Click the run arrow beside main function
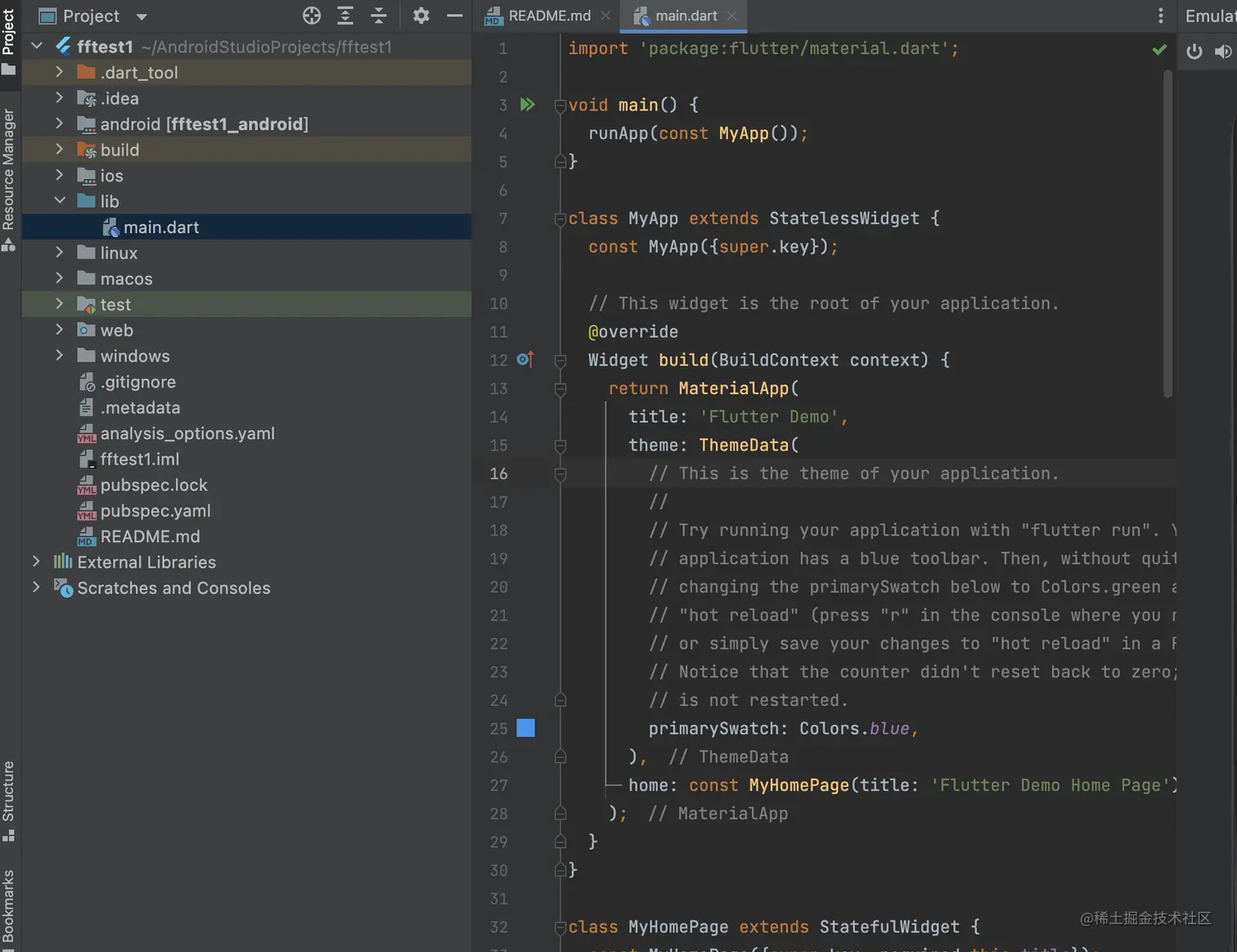The height and width of the screenshot is (952, 1237). coord(528,105)
